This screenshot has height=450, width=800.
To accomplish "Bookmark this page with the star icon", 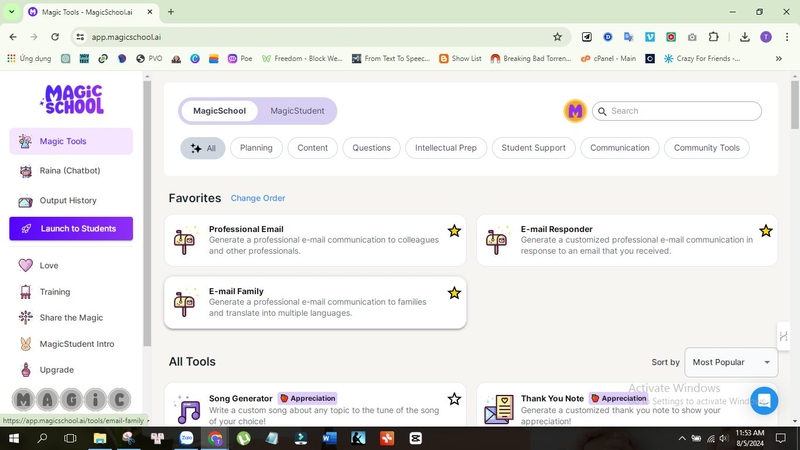I will pos(557,37).
